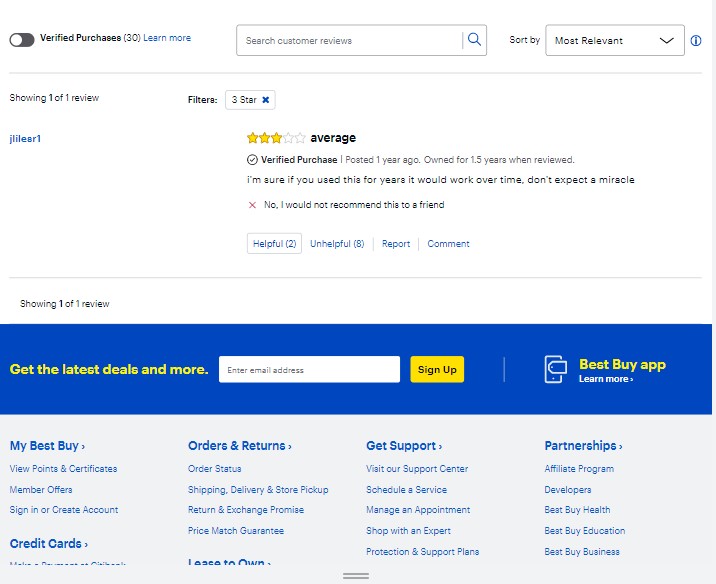Click the magnifying glass search icon
This screenshot has height=584, width=716.
tap(474, 40)
